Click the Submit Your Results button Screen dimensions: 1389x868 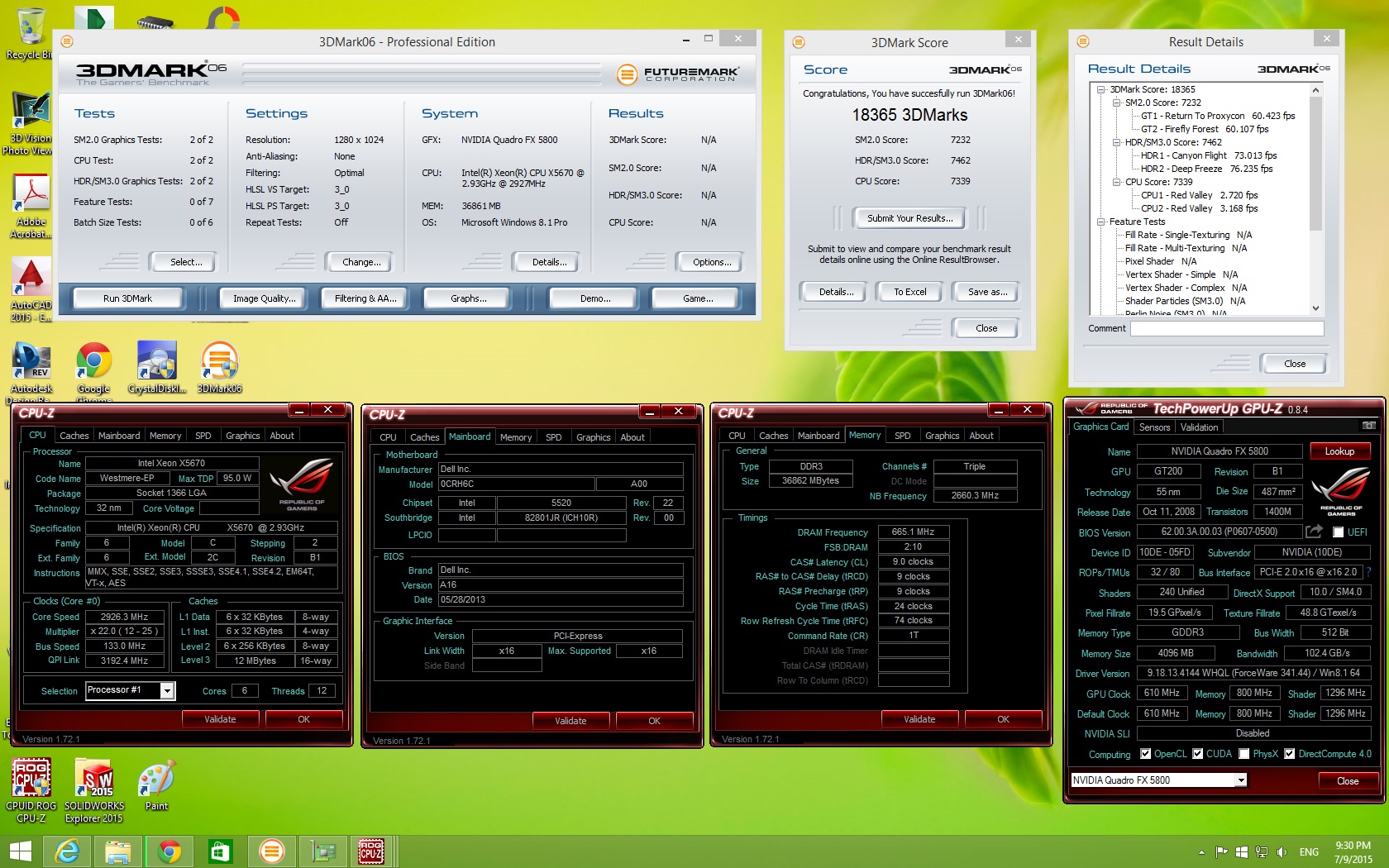909,218
